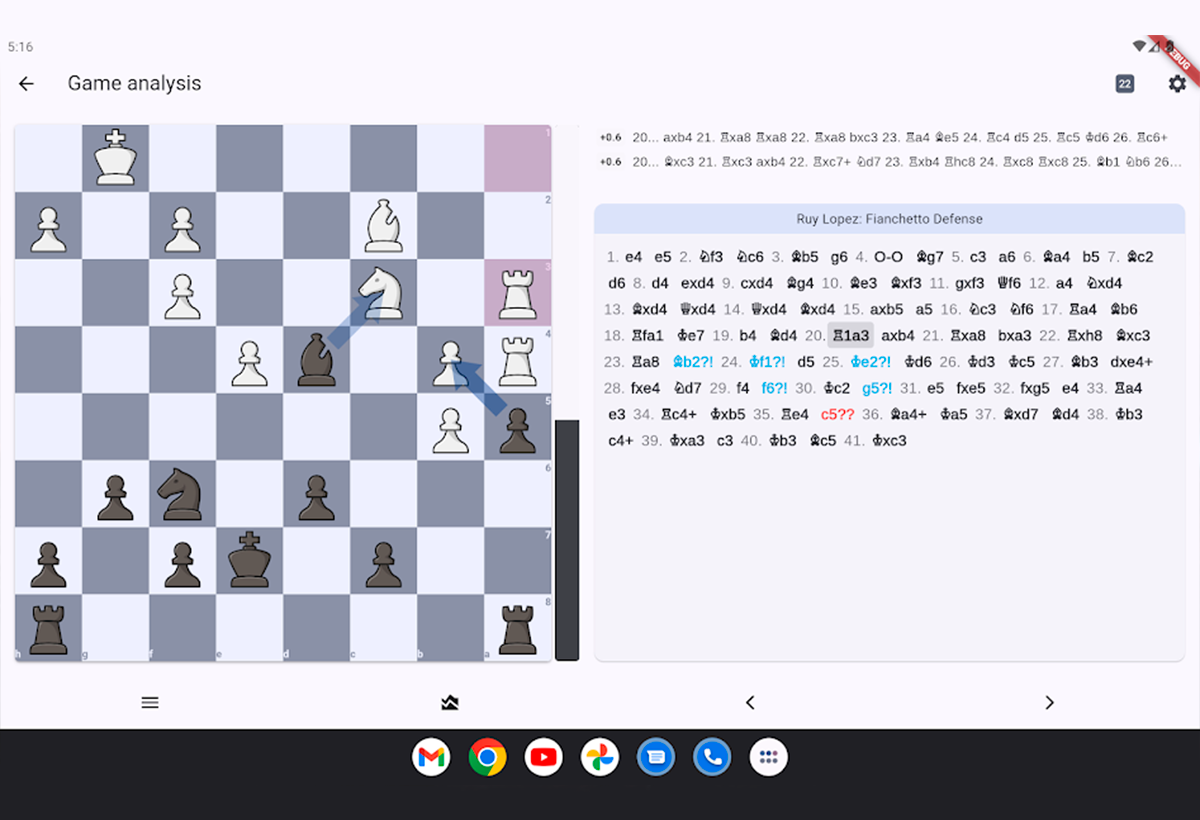
Task: Select the black pawn on a5
Action: [x=517, y=426]
